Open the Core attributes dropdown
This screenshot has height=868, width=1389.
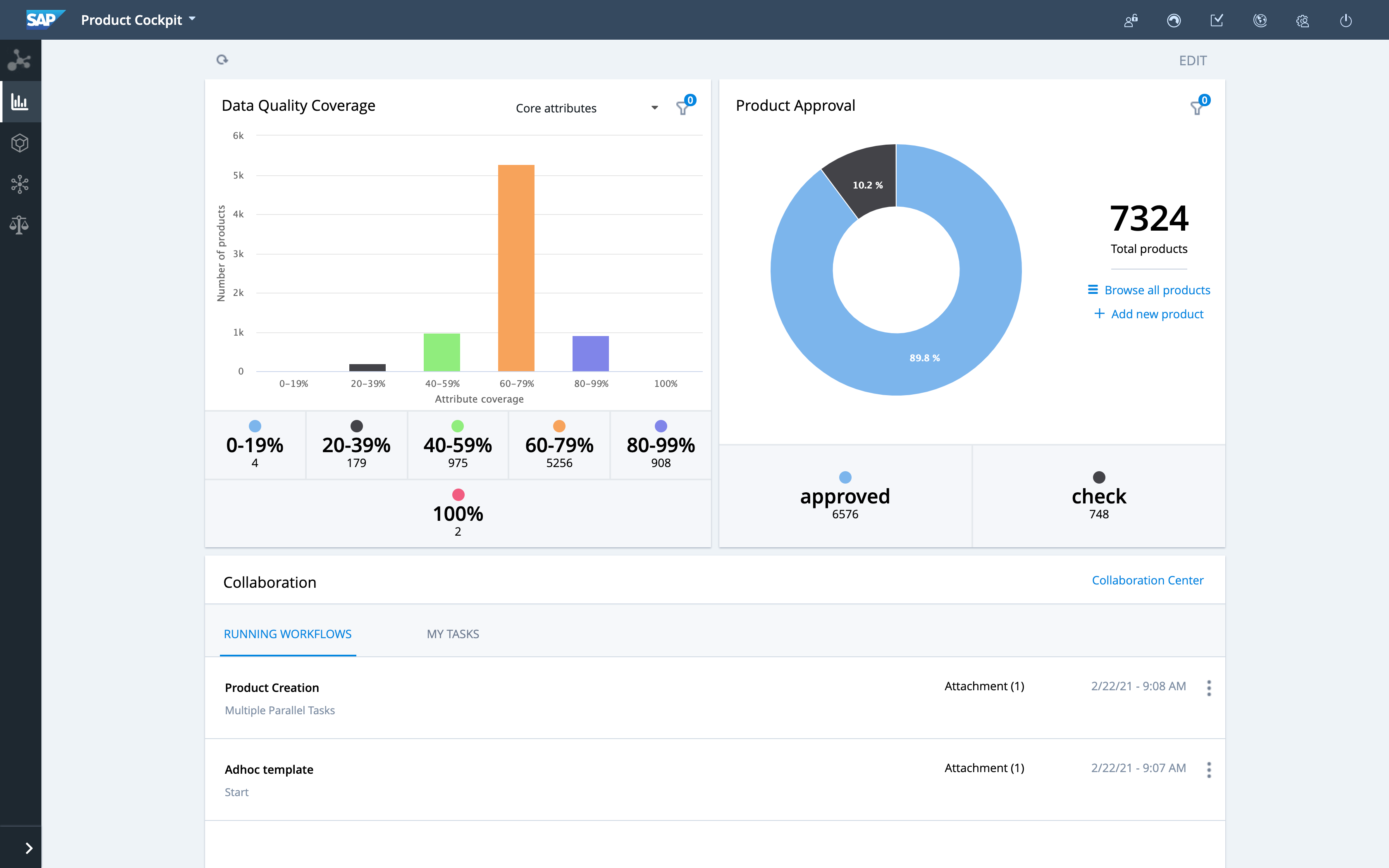tap(585, 108)
